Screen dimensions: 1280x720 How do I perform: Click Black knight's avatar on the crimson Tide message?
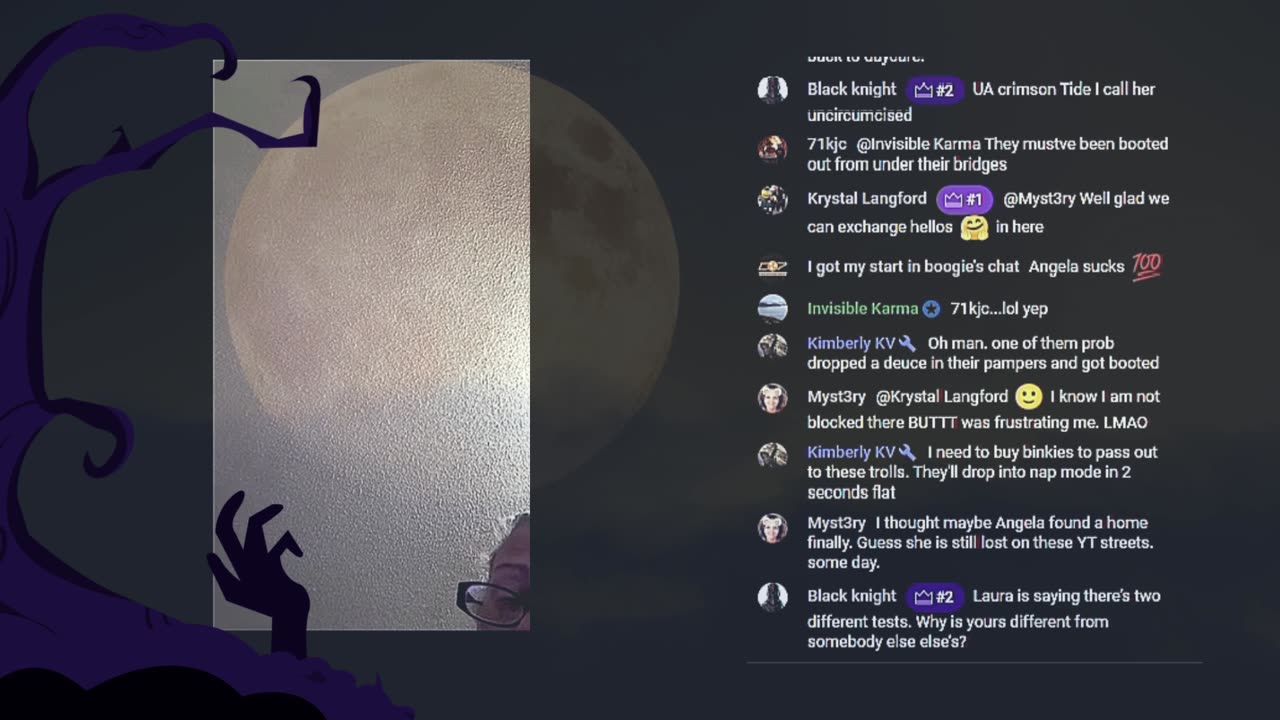pos(772,90)
